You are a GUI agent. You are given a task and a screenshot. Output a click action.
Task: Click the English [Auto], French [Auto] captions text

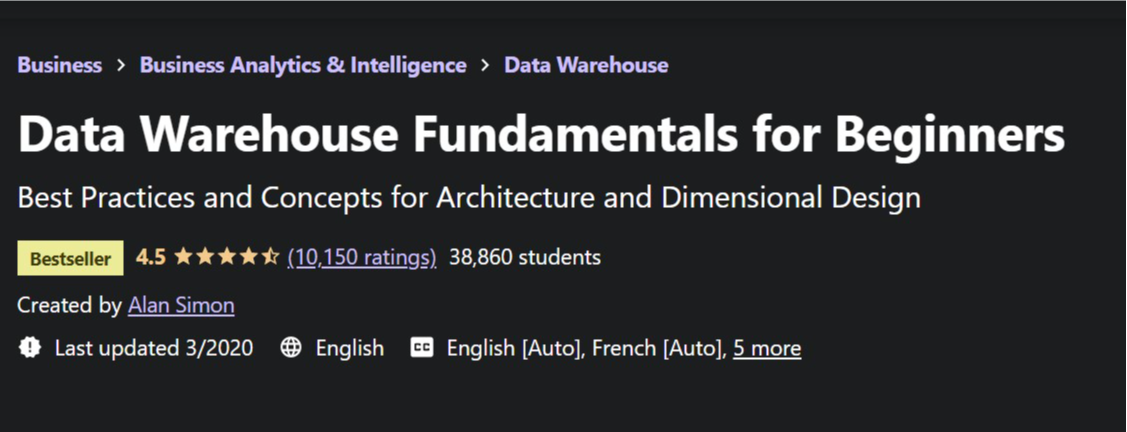(x=585, y=348)
